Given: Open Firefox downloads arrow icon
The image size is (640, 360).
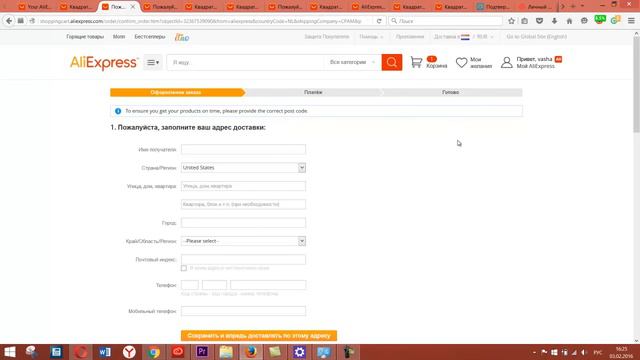Looking at the screenshot, I should (x=554, y=21).
